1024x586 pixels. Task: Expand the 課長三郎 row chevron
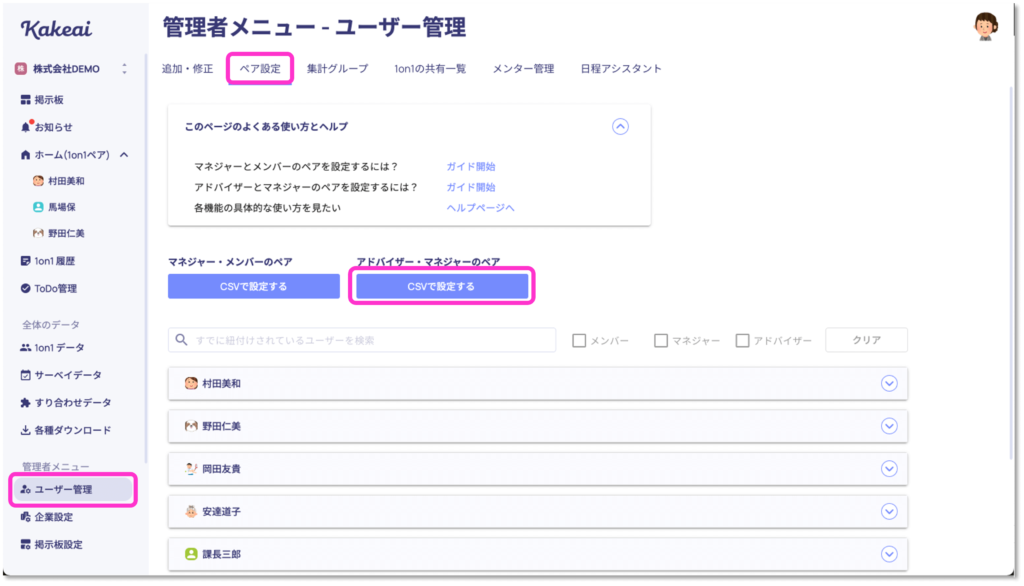point(889,554)
